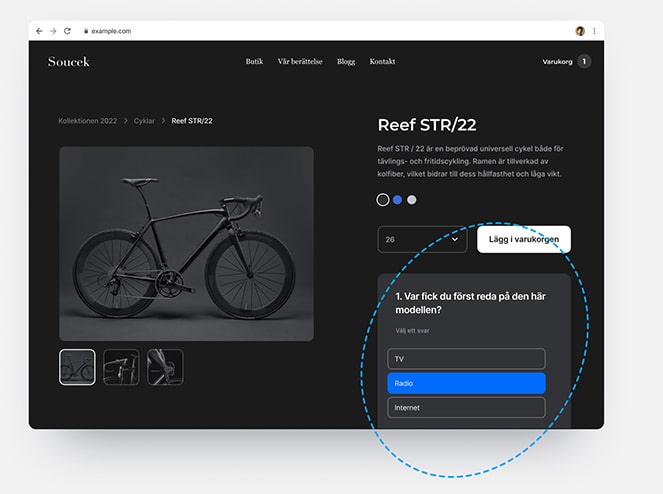Image resolution: width=663 pixels, height=494 pixels.
Task: Go to Cyklar breadcrumb
Action: point(146,121)
